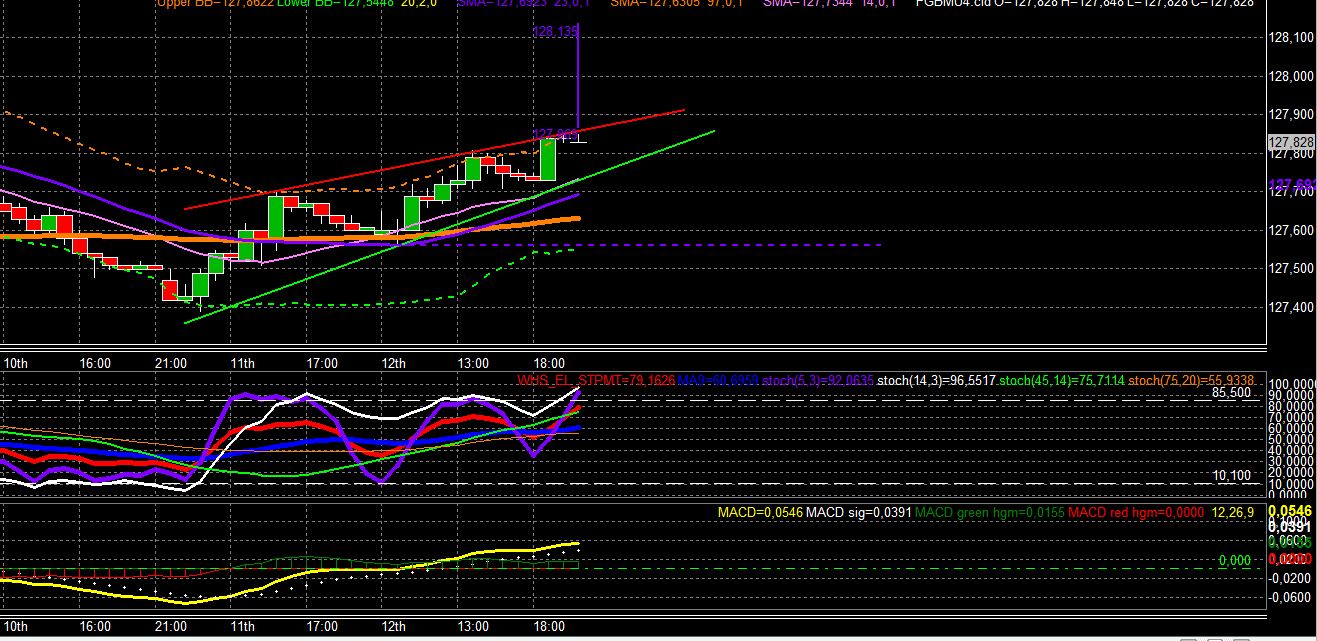This screenshot has height=641, width=1317.
Task: Click the -0,0600 MACD axis label
Action: 1291,598
